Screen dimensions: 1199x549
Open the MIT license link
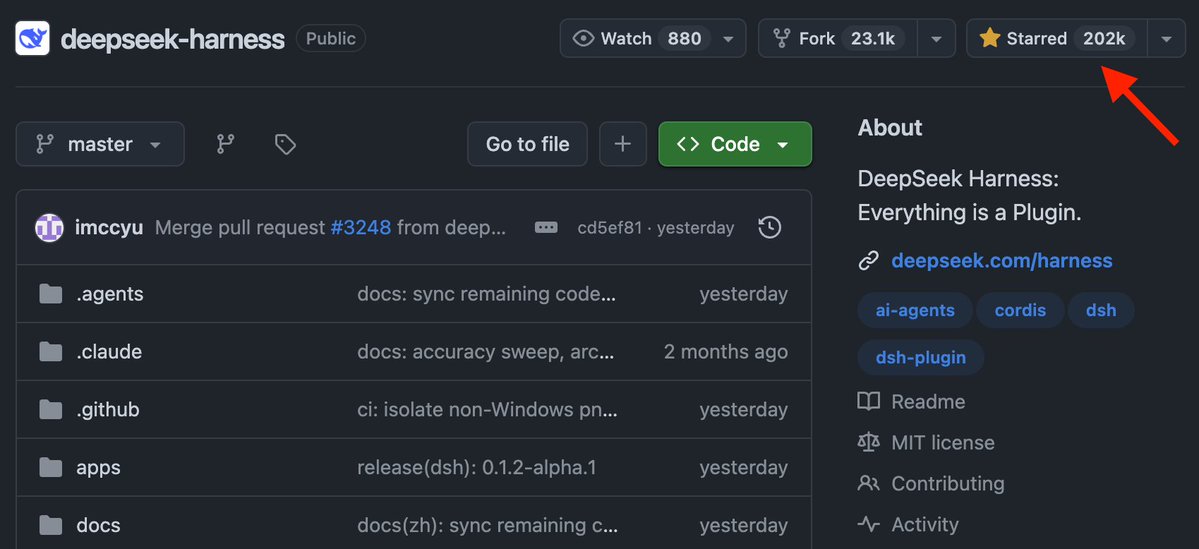[x=943, y=443]
